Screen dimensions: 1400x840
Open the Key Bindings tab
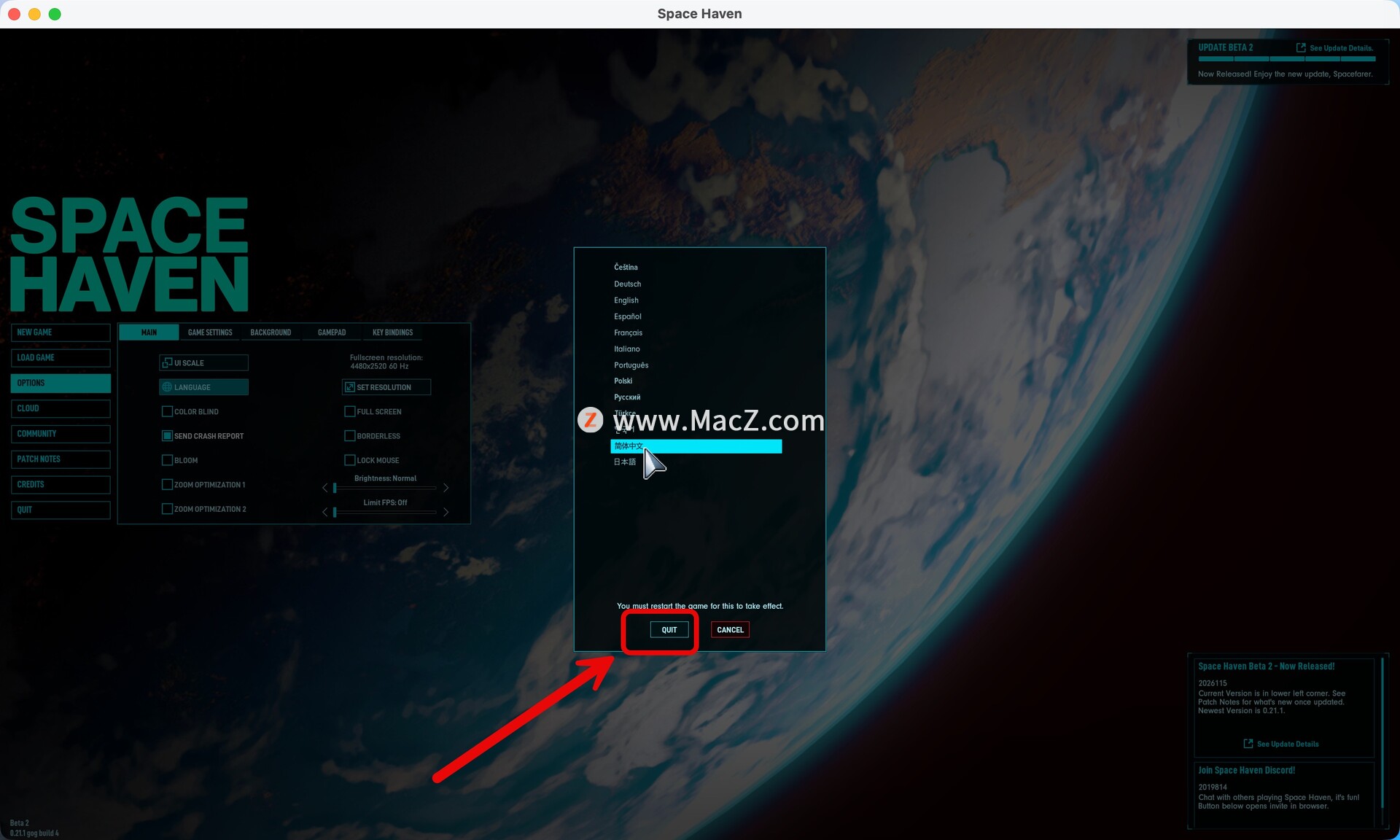click(x=392, y=332)
